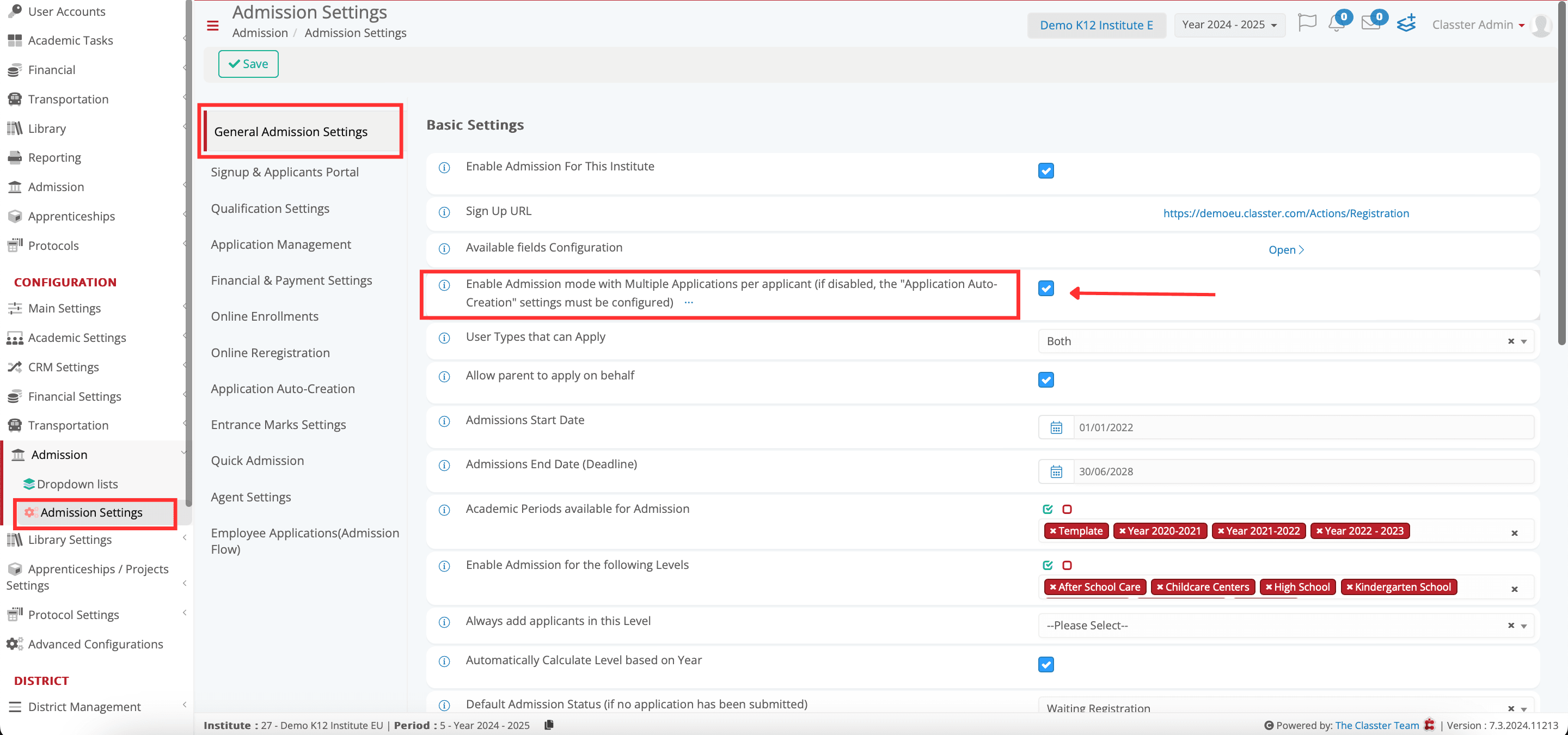Image resolution: width=1568 pixels, height=735 pixels.
Task: Toggle Automatically Calculate Level based on Year
Action: 1046,664
